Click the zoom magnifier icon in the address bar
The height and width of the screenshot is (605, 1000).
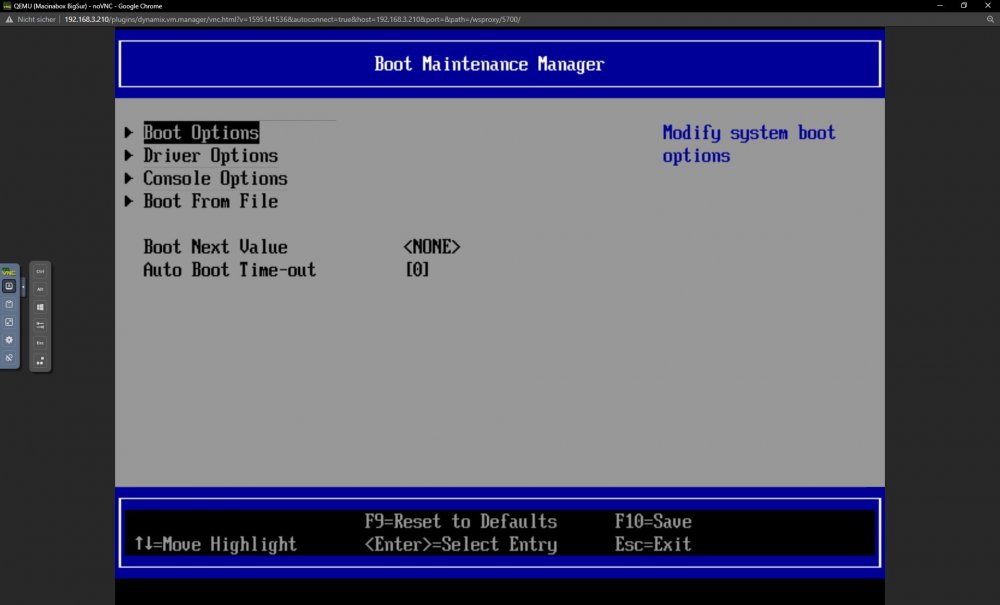(990, 20)
